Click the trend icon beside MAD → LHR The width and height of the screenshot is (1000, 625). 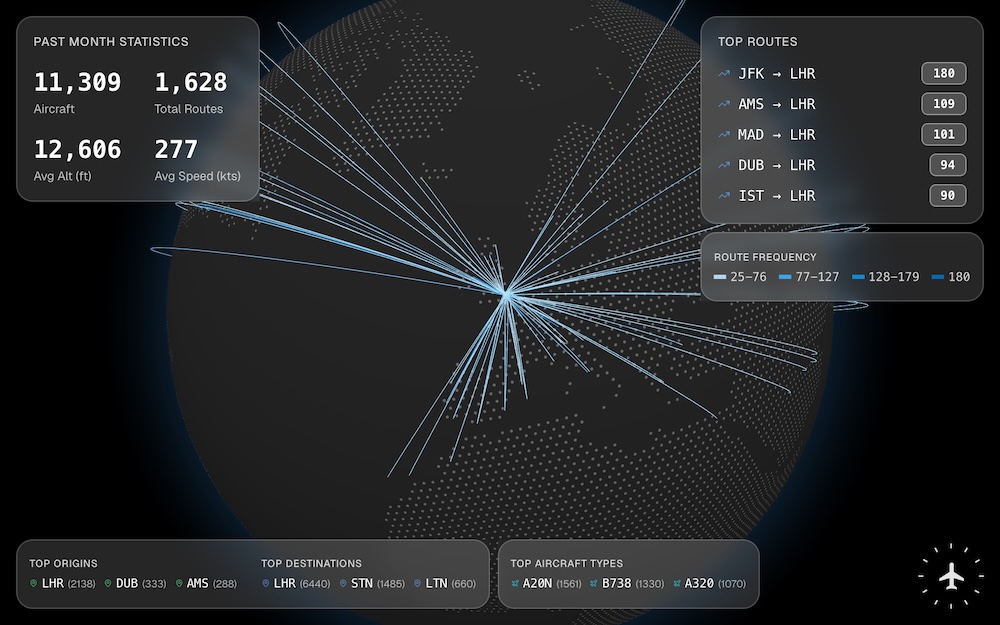coord(724,135)
